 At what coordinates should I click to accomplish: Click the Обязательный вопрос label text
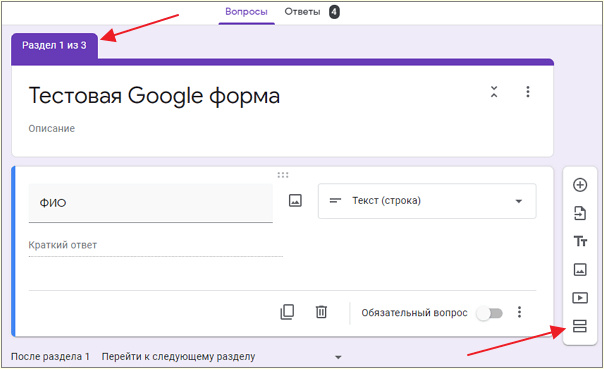point(414,313)
